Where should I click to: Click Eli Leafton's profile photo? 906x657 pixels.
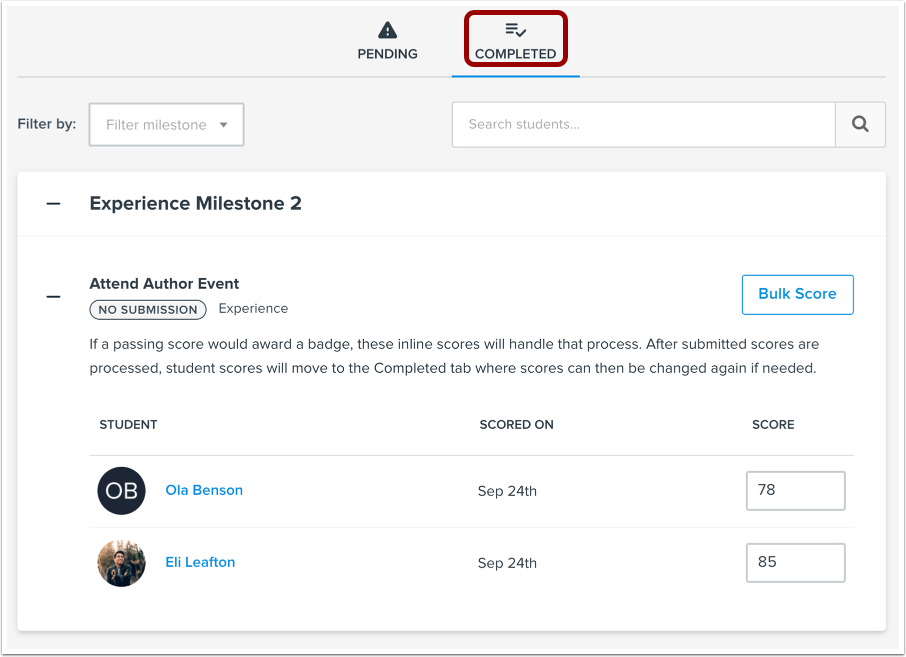click(121, 563)
